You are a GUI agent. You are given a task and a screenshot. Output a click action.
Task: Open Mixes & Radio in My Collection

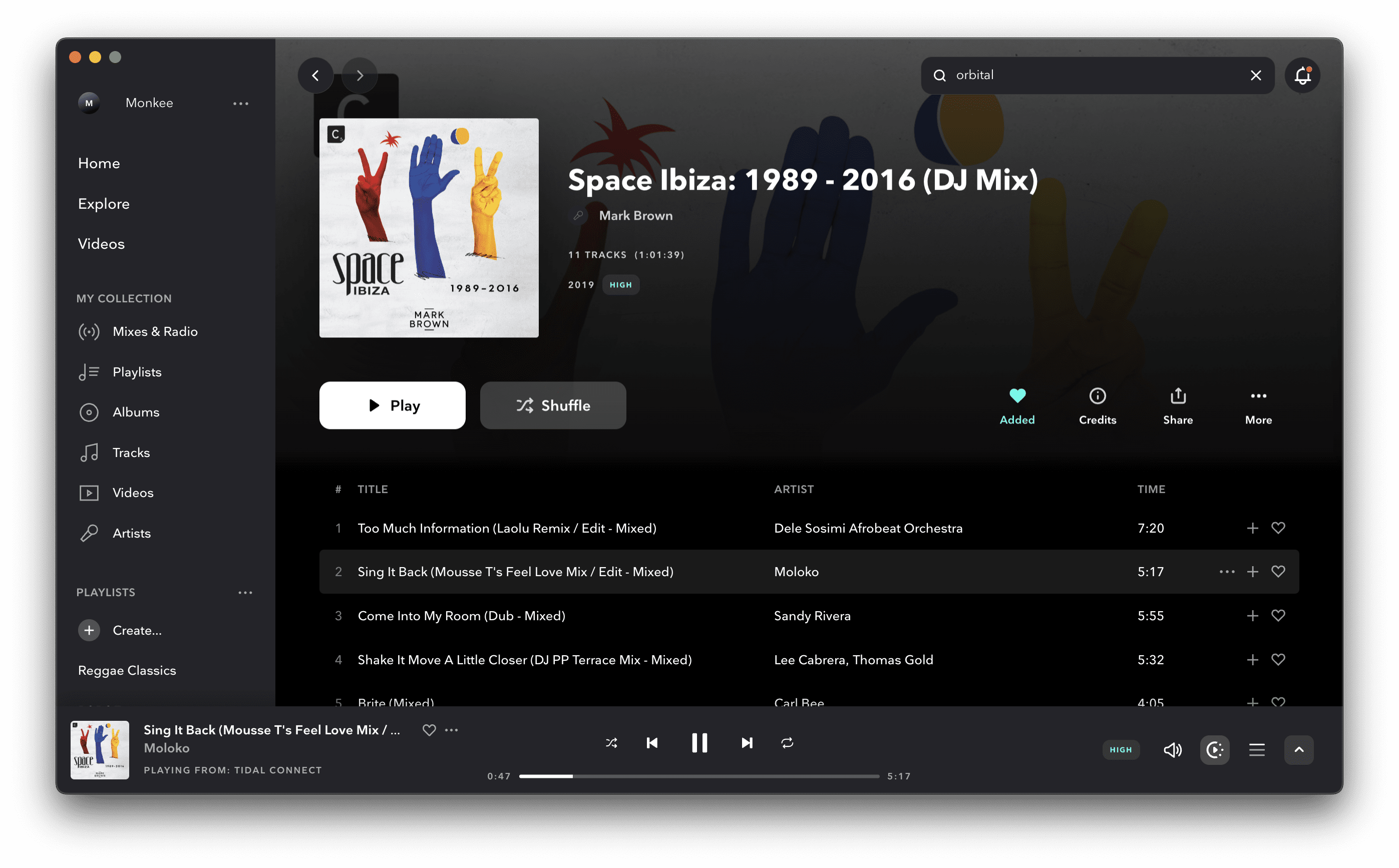click(x=155, y=331)
